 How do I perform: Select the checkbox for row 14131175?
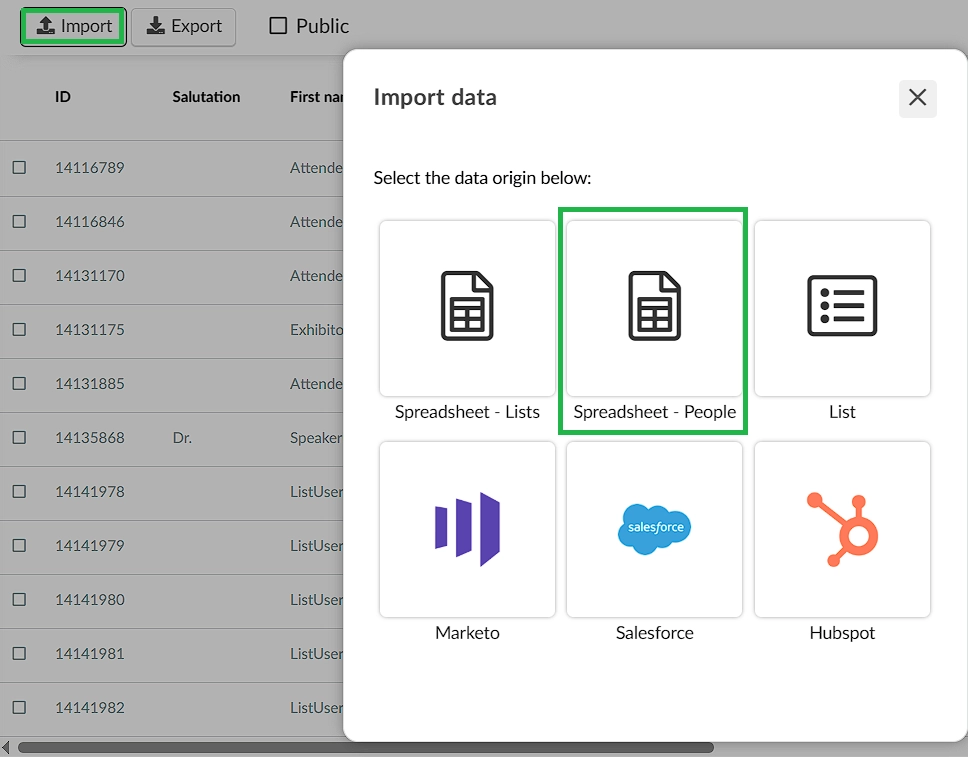(x=19, y=329)
